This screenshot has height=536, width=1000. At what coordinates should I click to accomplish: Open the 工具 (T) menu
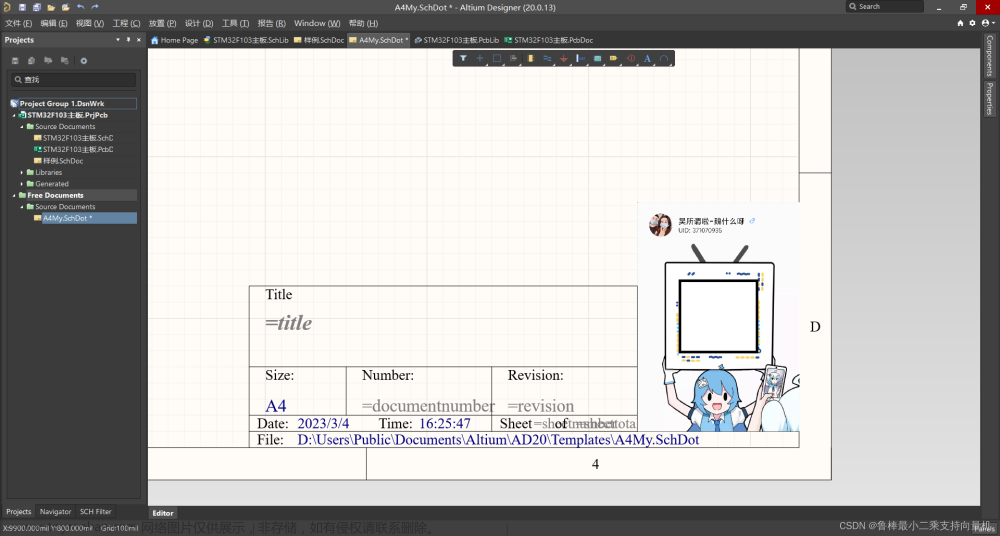(235, 23)
